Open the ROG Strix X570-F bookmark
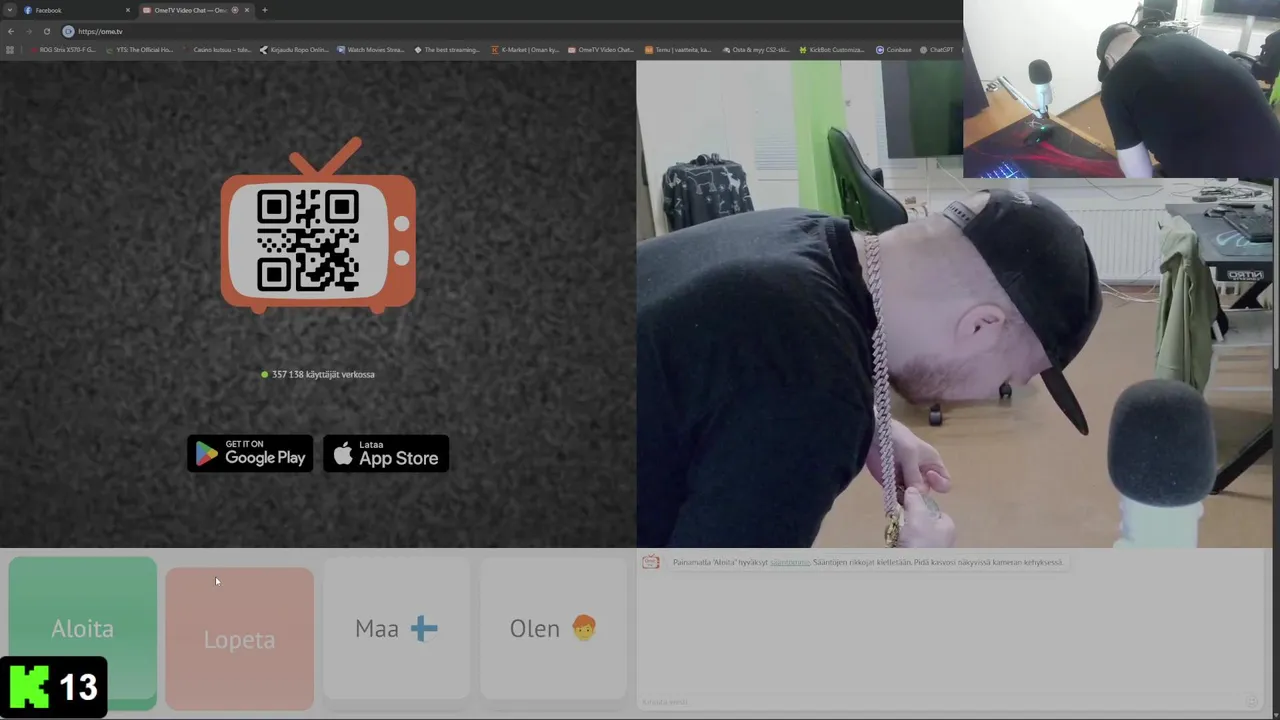The height and width of the screenshot is (720, 1280). pyautogui.click(x=62, y=50)
